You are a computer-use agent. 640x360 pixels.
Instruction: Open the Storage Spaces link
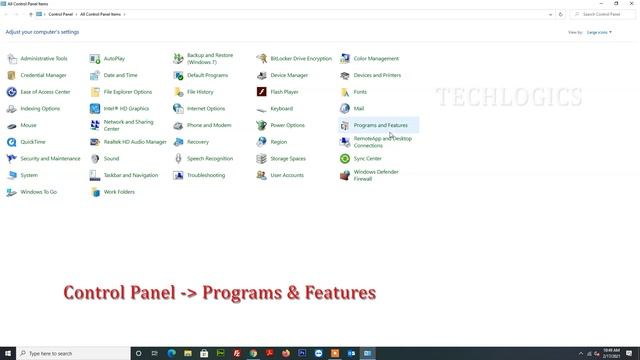click(x=288, y=159)
